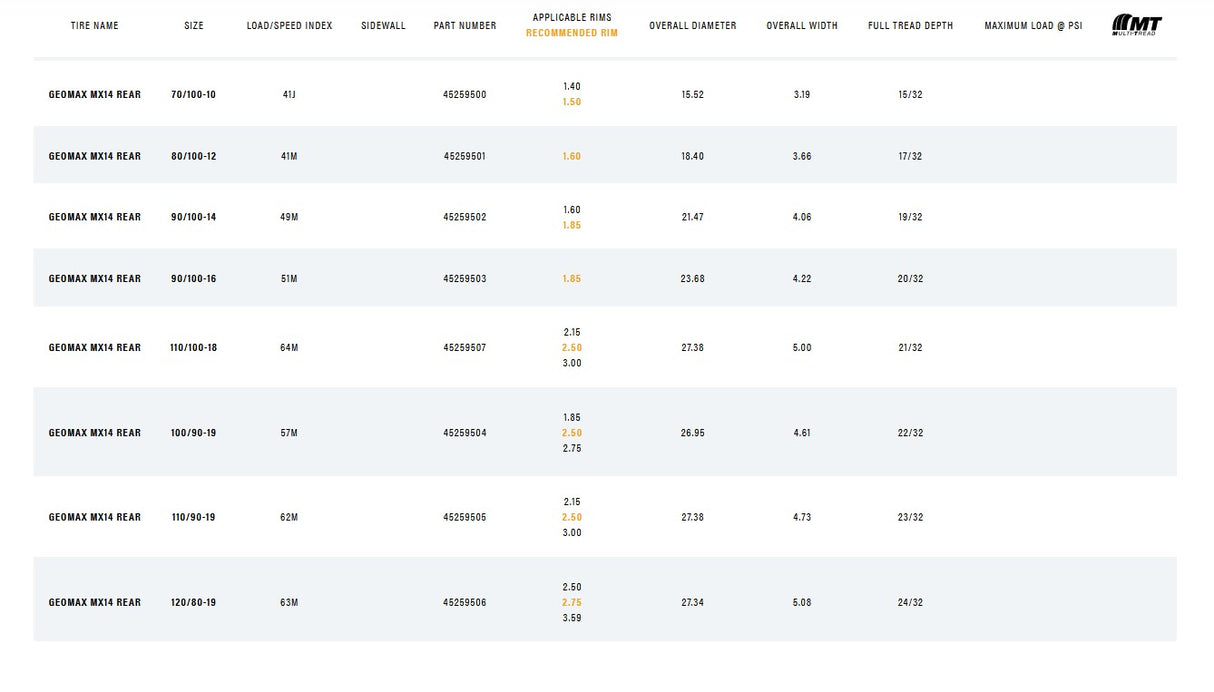This screenshot has width=1214, height=692.
Task: Click the 80/100-12 tire size cell
Action: click(193, 156)
